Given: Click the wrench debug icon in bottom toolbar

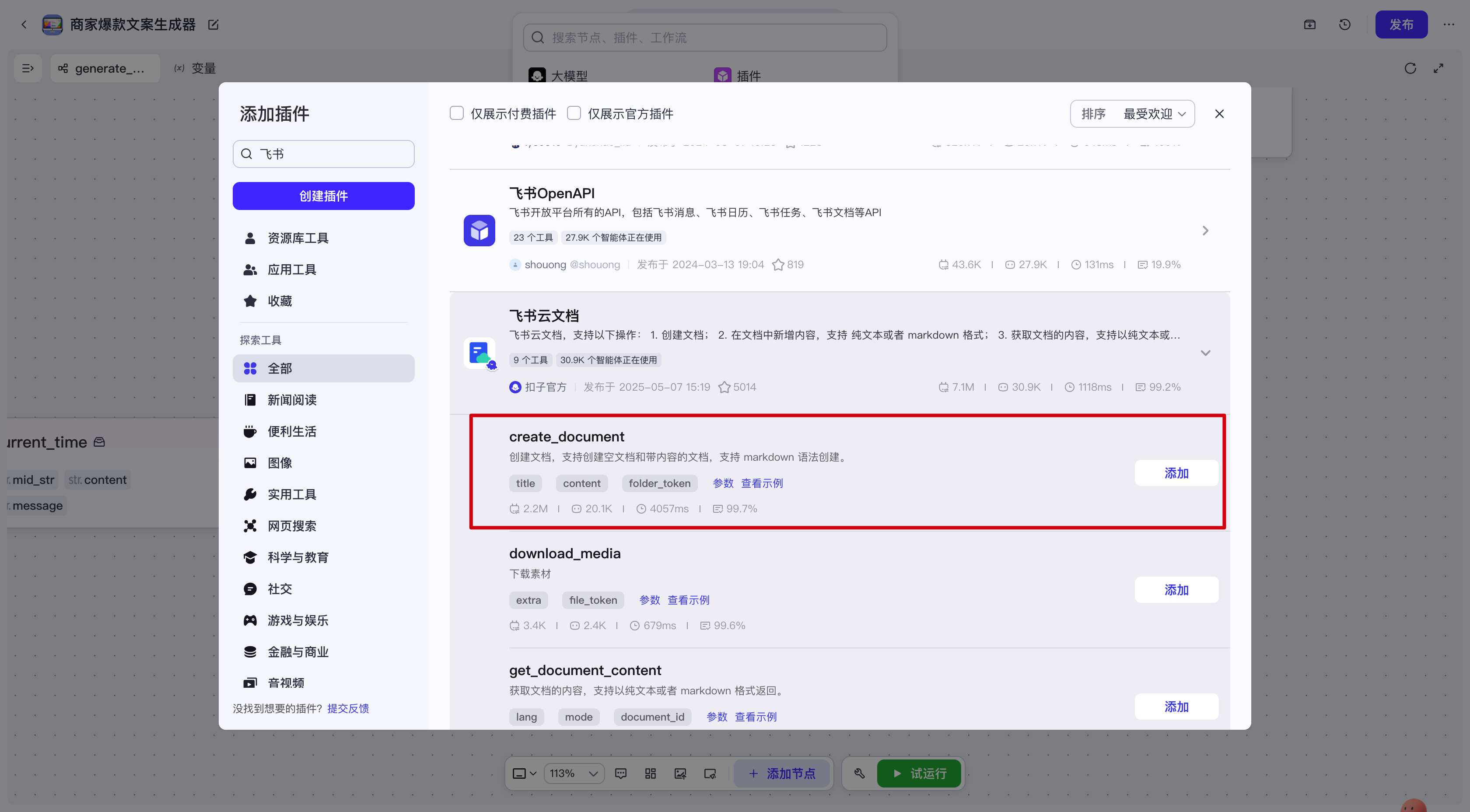Looking at the screenshot, I should pyautogui.click(x=859, y=773).
